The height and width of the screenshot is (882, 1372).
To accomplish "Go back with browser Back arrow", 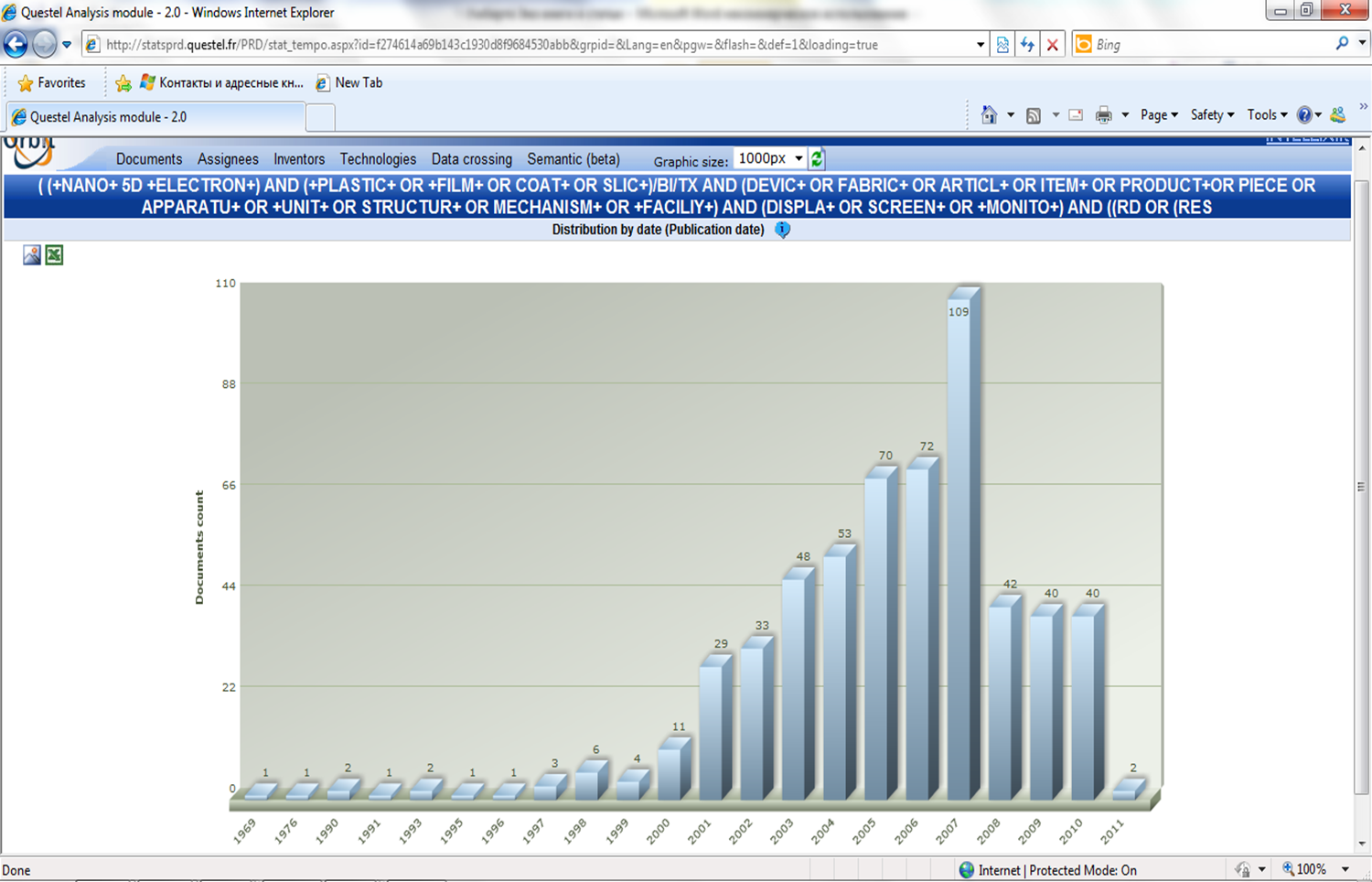I will pos(16,44).
